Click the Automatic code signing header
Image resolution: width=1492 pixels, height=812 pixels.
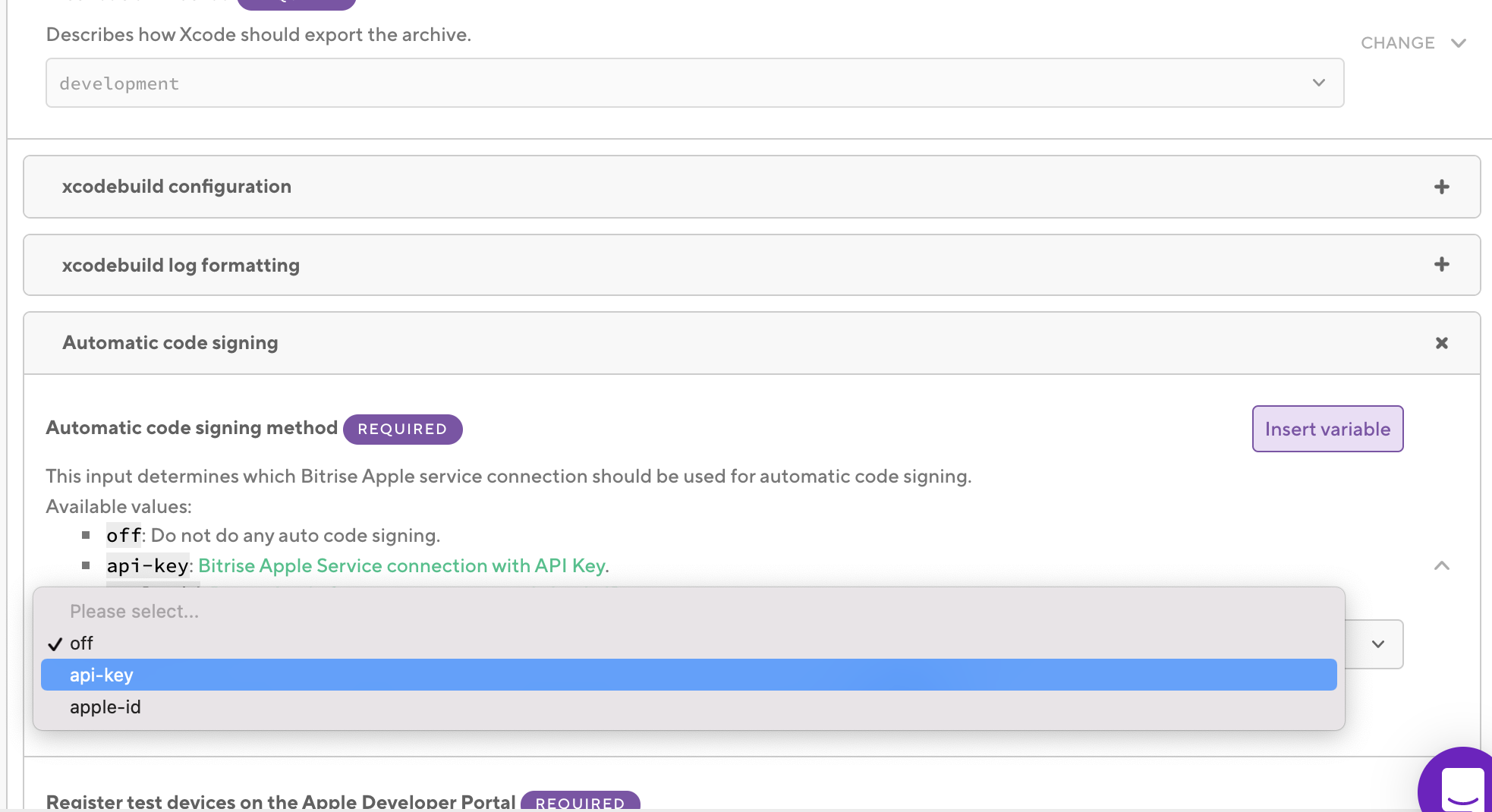pos(169,343)
